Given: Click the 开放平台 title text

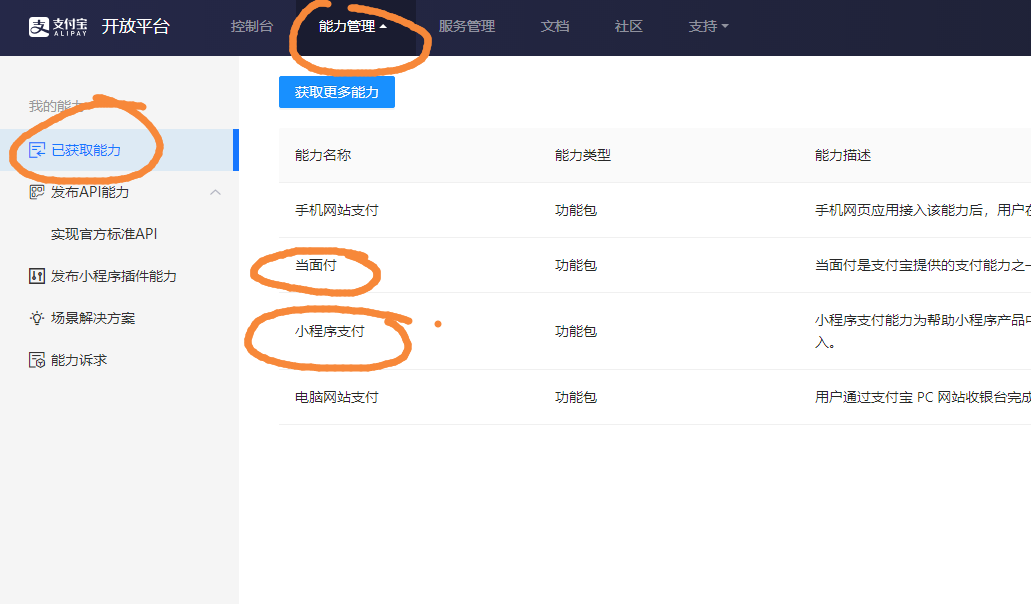Looking at the screenshot, I should click(135, 26).
